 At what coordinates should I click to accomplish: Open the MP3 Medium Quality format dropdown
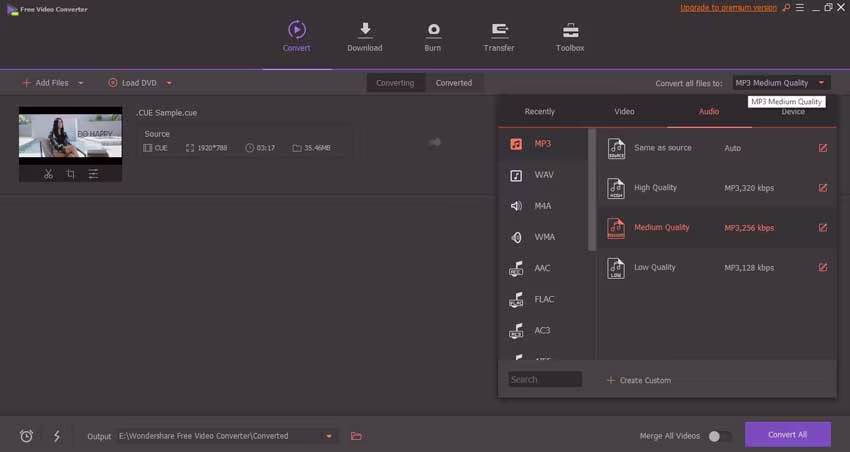(781, 83)
